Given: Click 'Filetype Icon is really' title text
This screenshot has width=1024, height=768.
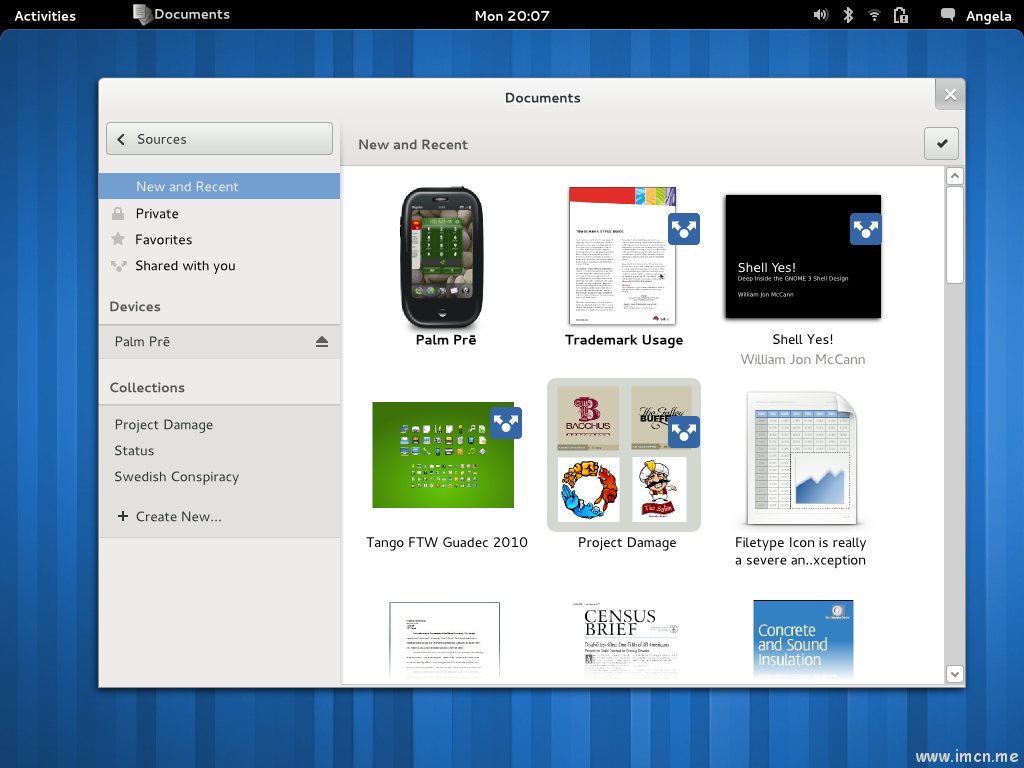Looking at the screenshot, I should pos(800,542).
